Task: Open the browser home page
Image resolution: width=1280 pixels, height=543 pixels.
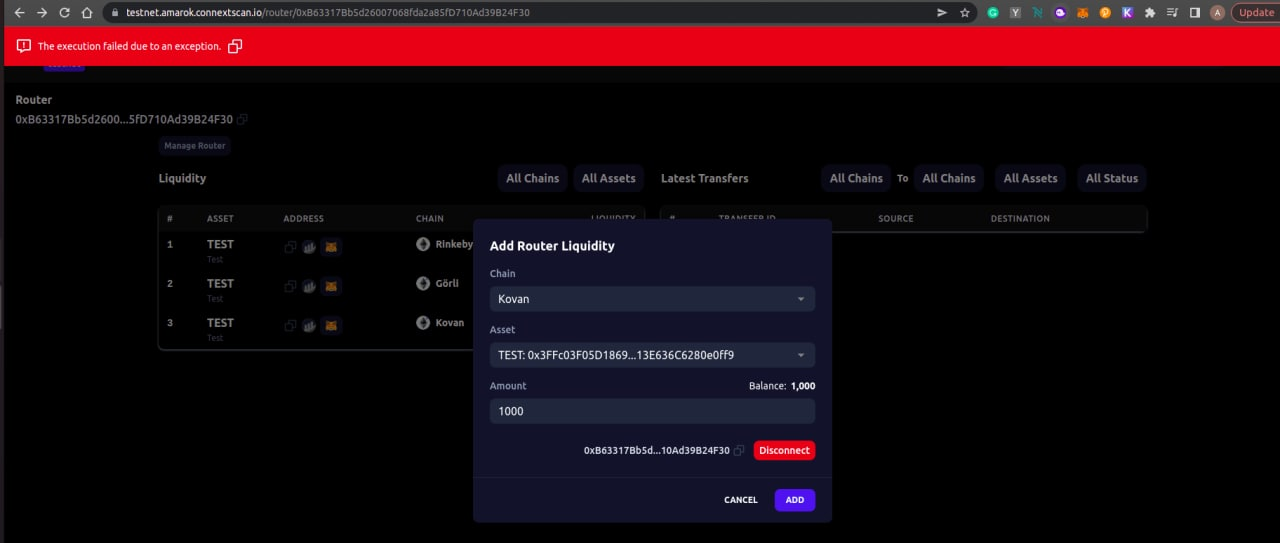Action: click(x=87, y=13)
